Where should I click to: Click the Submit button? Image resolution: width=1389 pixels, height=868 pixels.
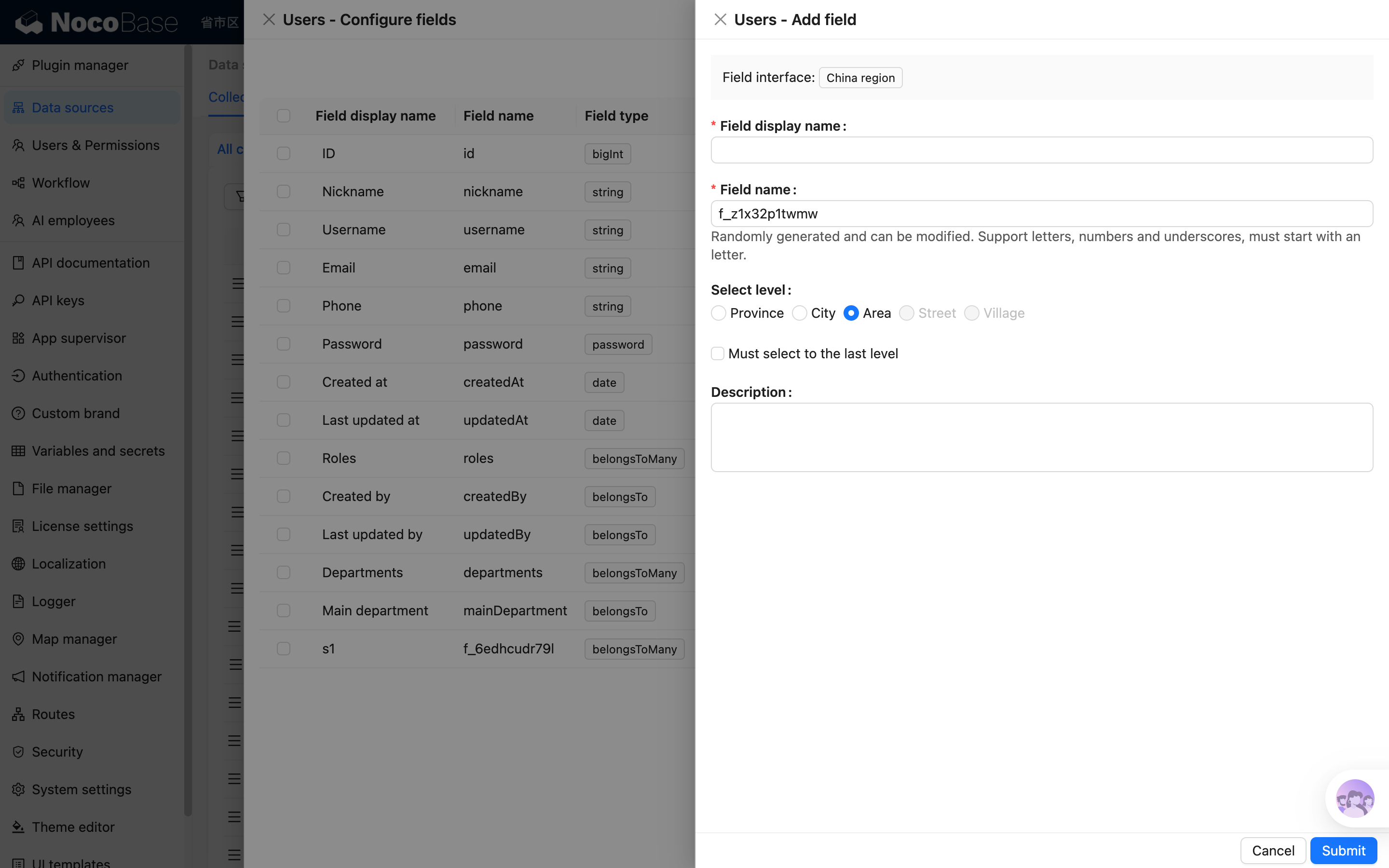(x=1343, y=850)
